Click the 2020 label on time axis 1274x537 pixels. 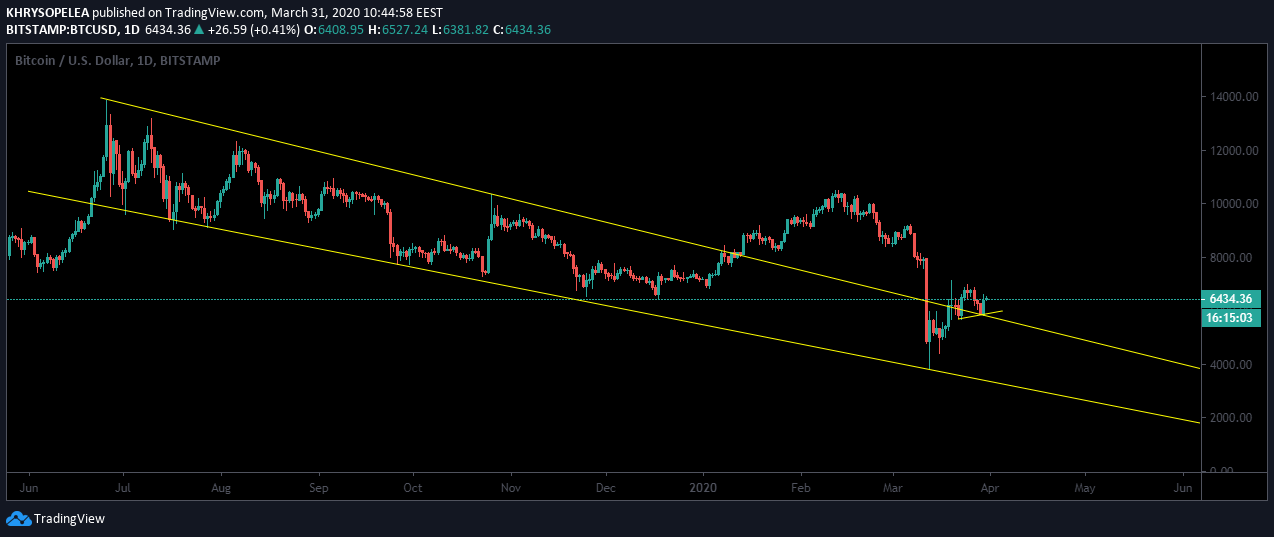point(703,489)
